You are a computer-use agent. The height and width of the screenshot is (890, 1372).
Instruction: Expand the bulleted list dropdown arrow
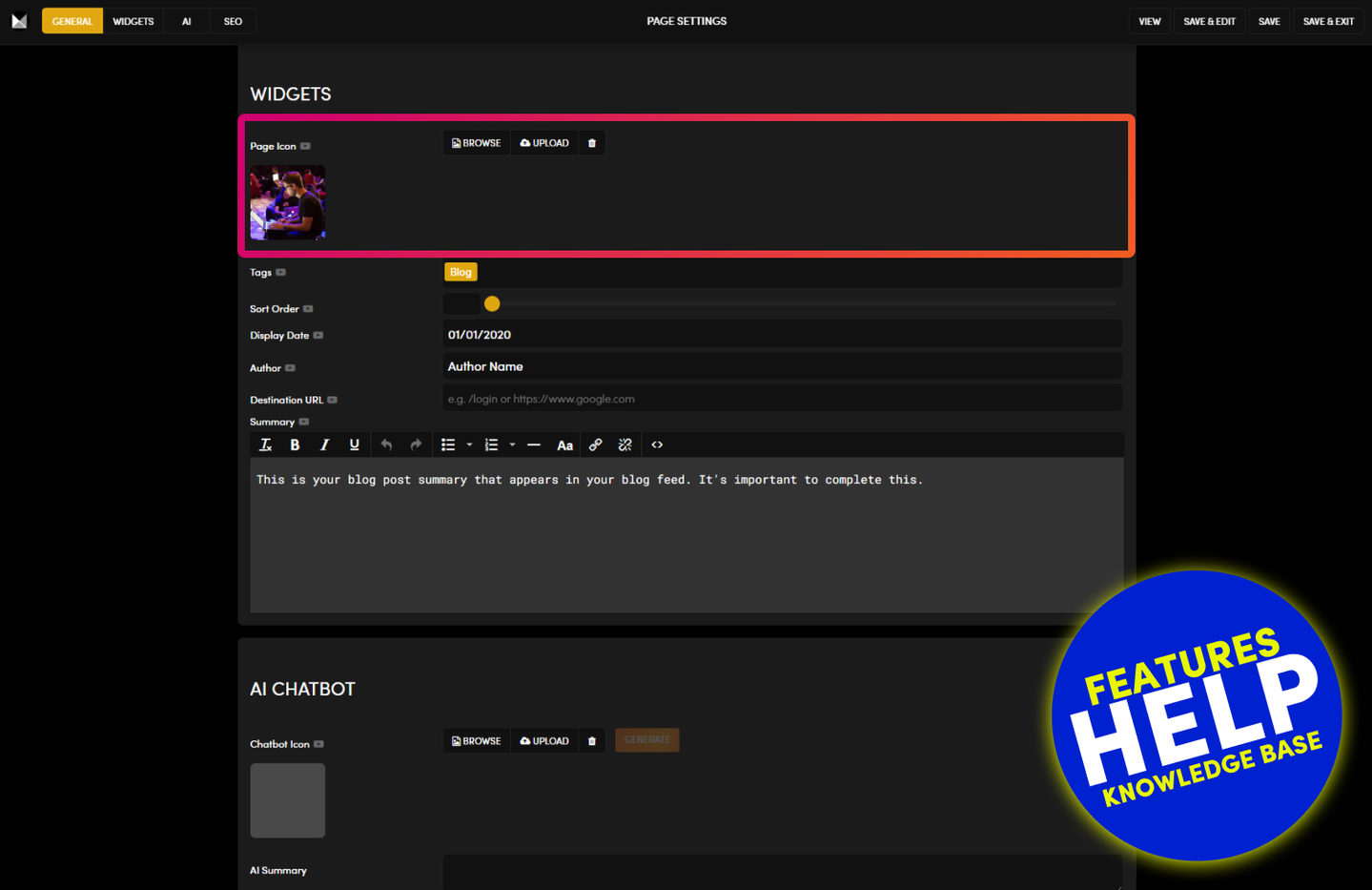tap(469, 445)
